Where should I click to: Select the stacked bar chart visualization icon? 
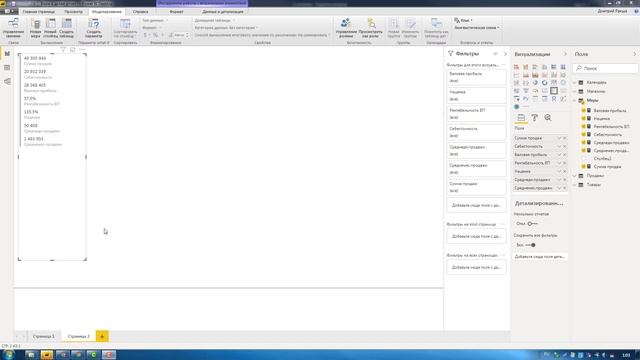(x=516, y=67)
